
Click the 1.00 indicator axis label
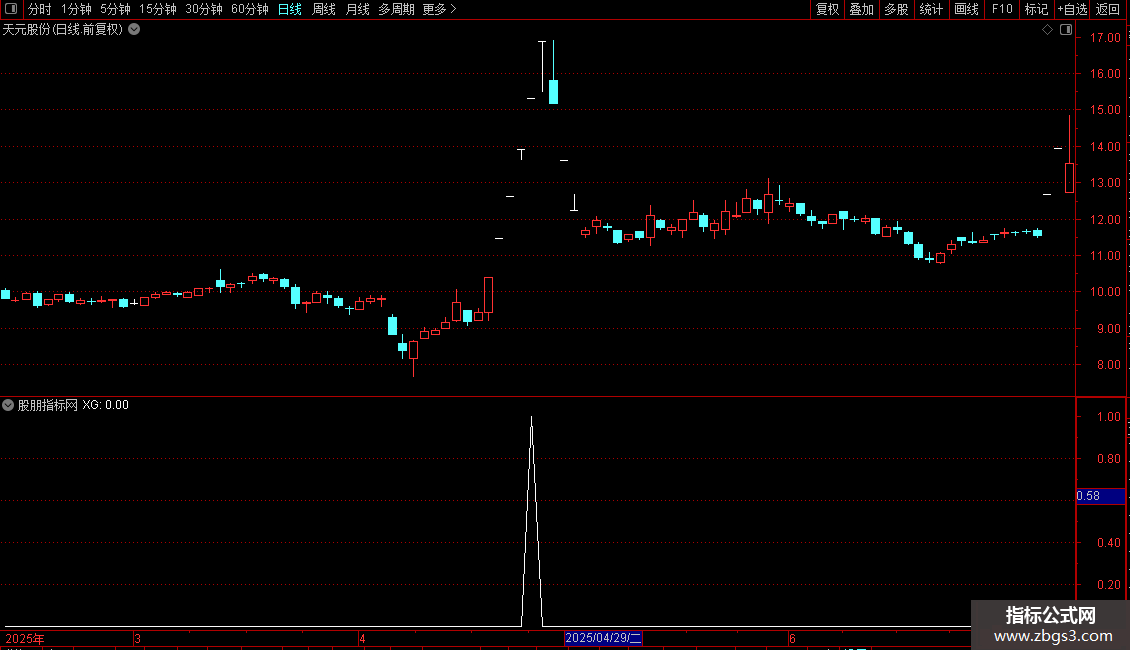coord(1108,417)
